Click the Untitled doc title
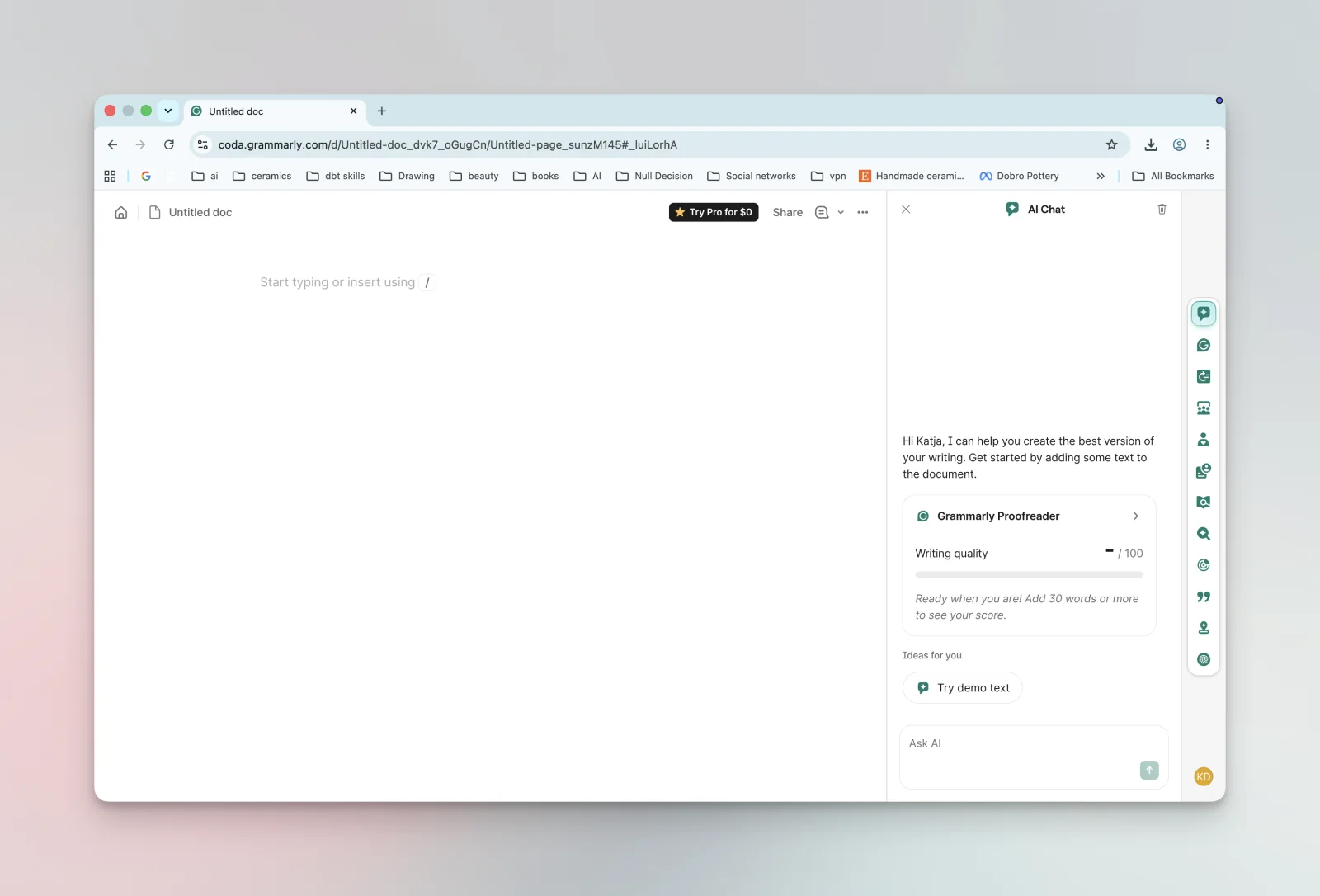This screenshot has height=896, width=1320. click(200, 213)
